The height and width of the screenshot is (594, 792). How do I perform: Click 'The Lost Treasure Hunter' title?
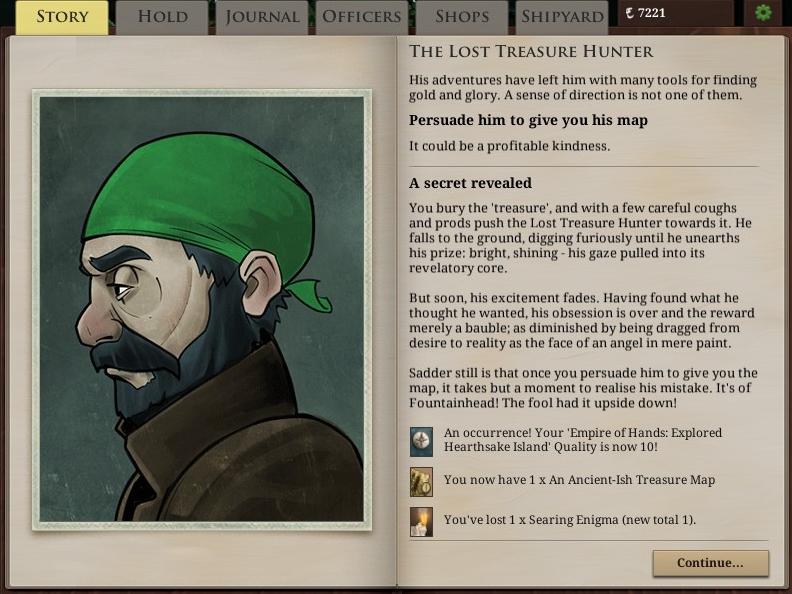531,52
